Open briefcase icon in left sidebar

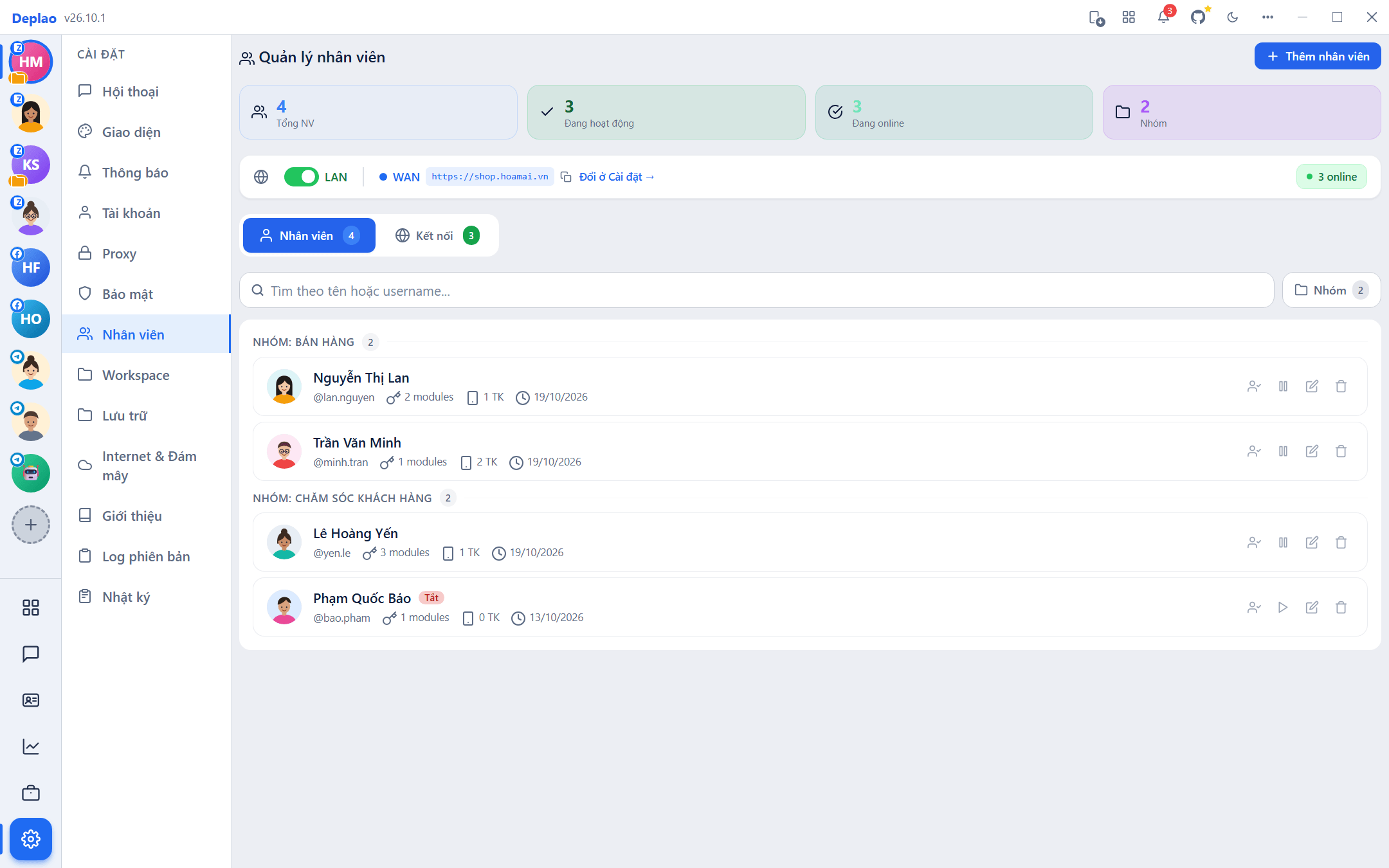[x=31, y=793]
